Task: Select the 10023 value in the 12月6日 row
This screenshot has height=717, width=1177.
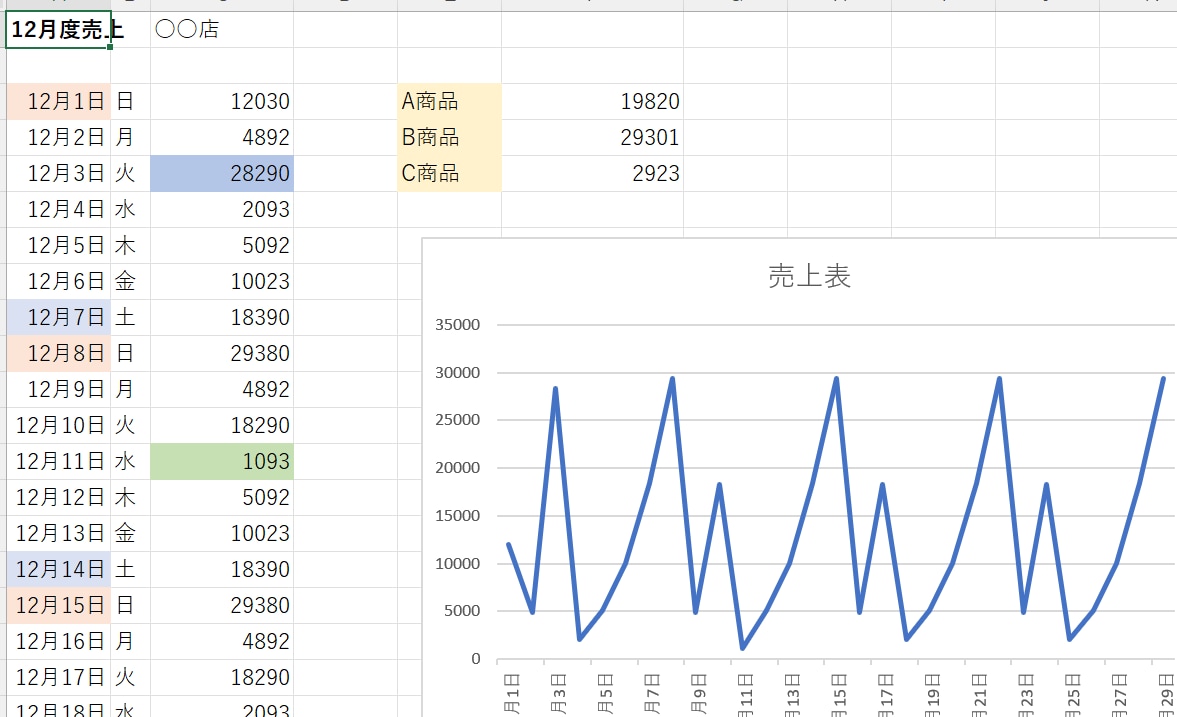Action: (221, 282)
